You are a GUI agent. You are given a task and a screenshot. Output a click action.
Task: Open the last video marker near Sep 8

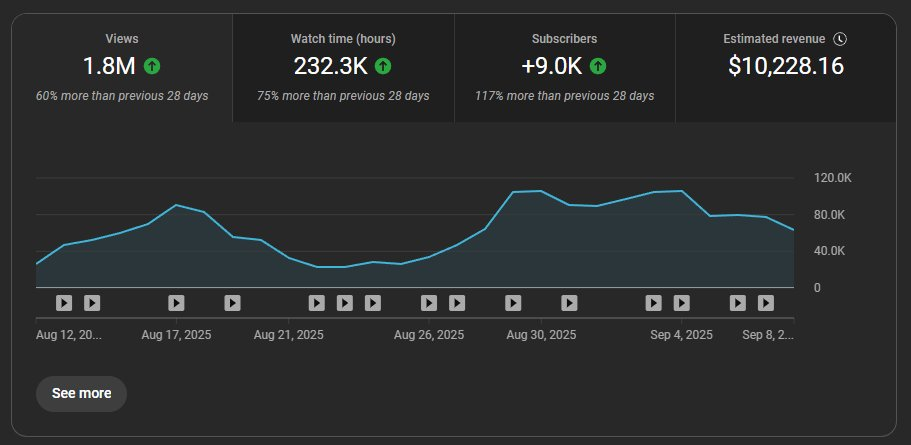766,303
